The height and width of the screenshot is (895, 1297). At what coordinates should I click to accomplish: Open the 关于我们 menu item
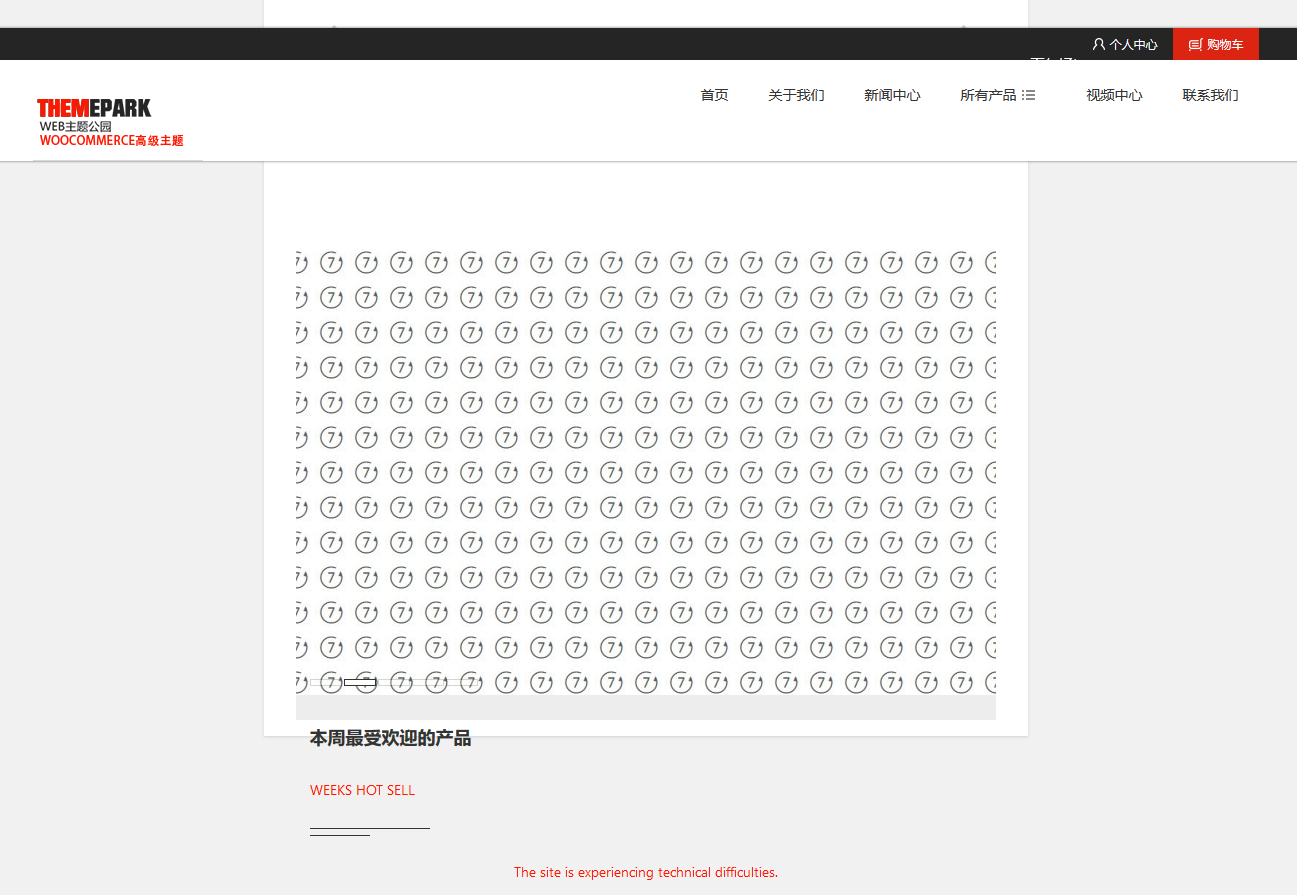(x=796, y=95)
